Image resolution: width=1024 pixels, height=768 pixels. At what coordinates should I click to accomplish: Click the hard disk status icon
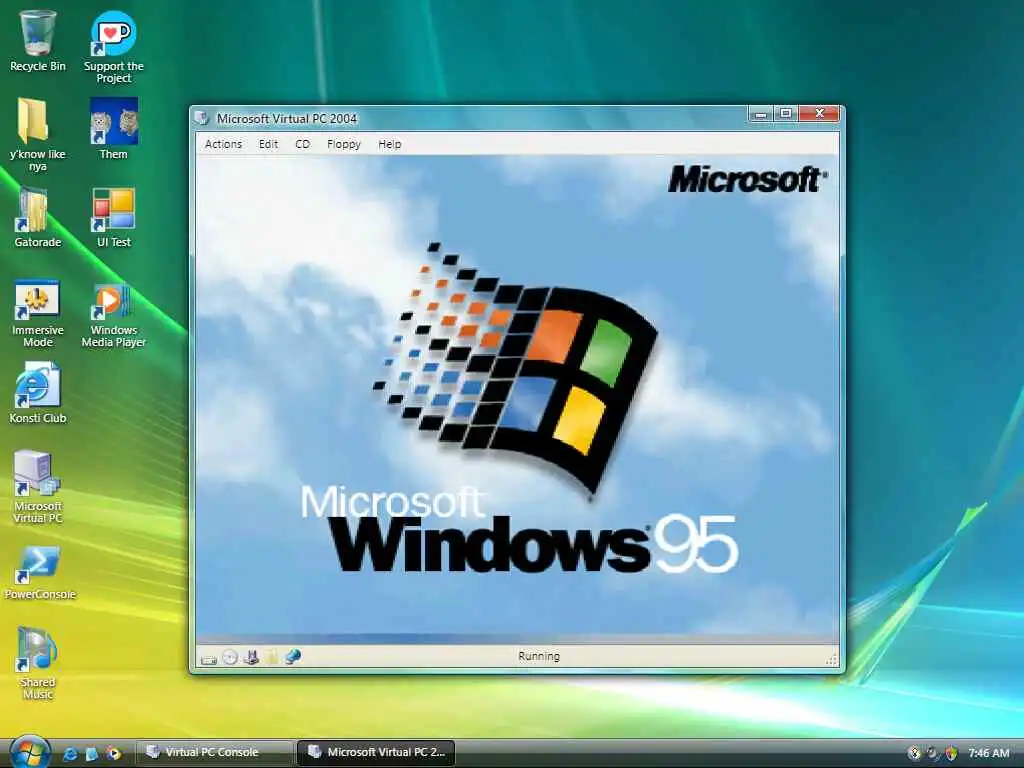click(208, 658)
